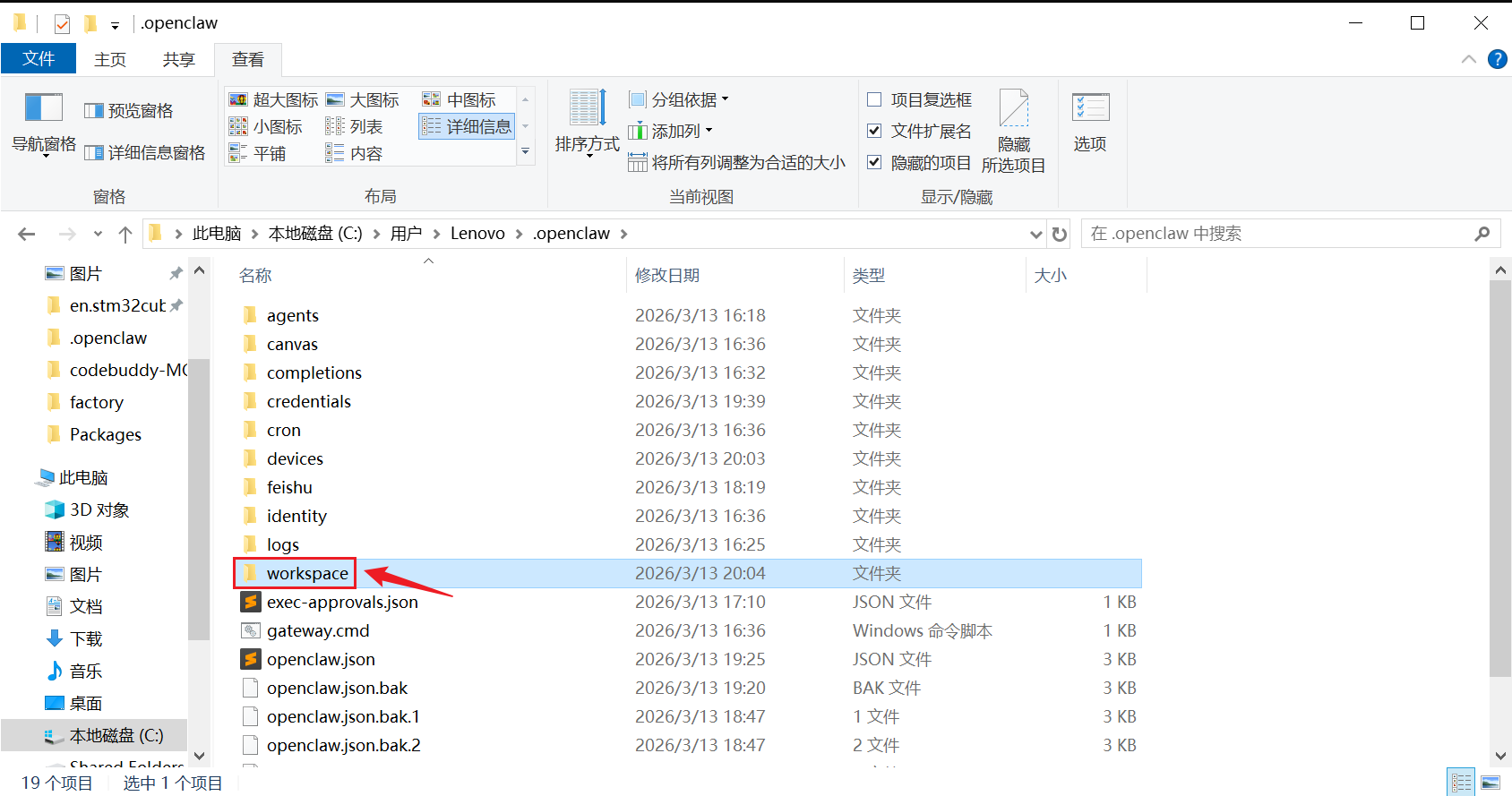Select Tiles layout option
Image resolution: width=1512 pixels, height=796 pixels.
coord(257,153)
